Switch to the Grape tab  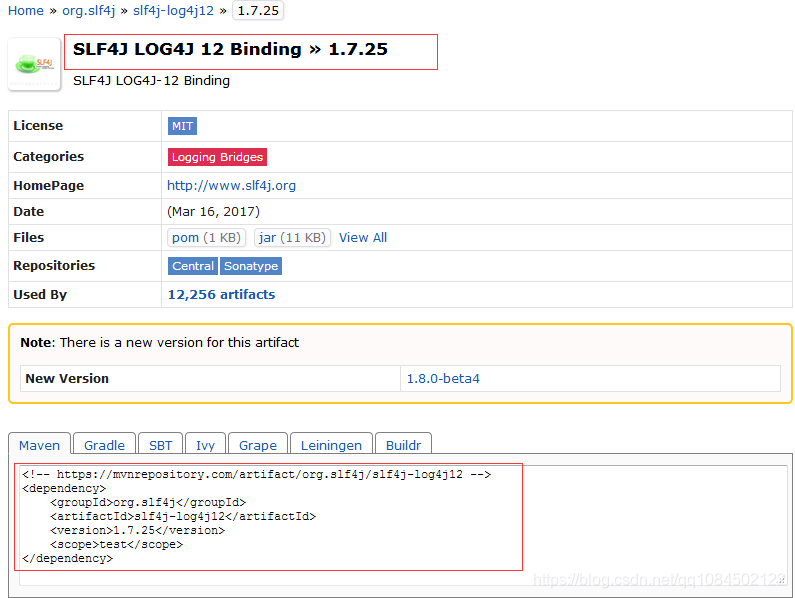(x=258, y=445)
